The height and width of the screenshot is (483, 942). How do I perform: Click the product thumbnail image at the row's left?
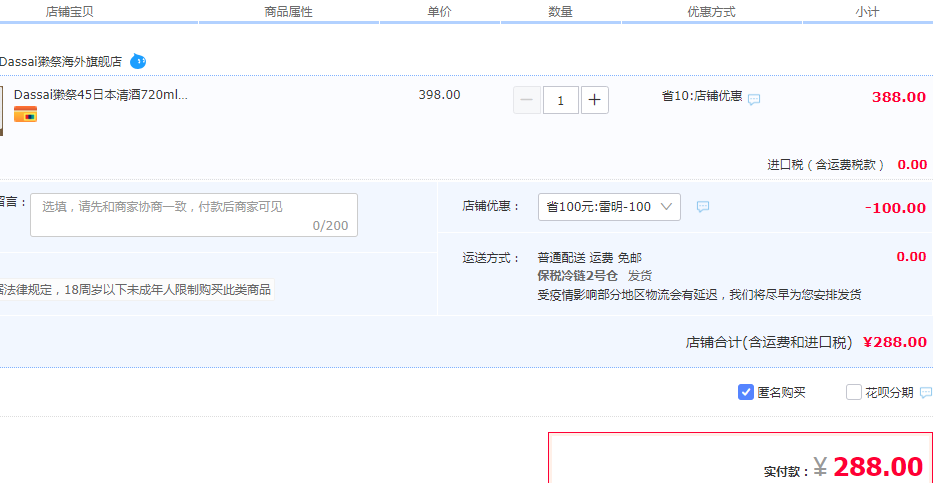tap(1, 111)
